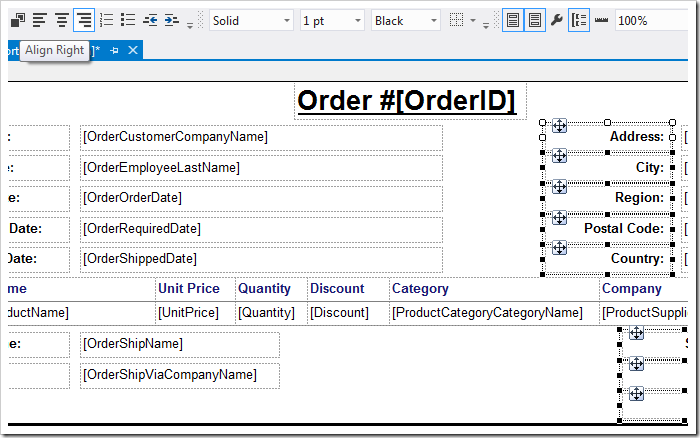
Task: Select the [OrderCustomerCompanyName] field
Action: [261, 137]
